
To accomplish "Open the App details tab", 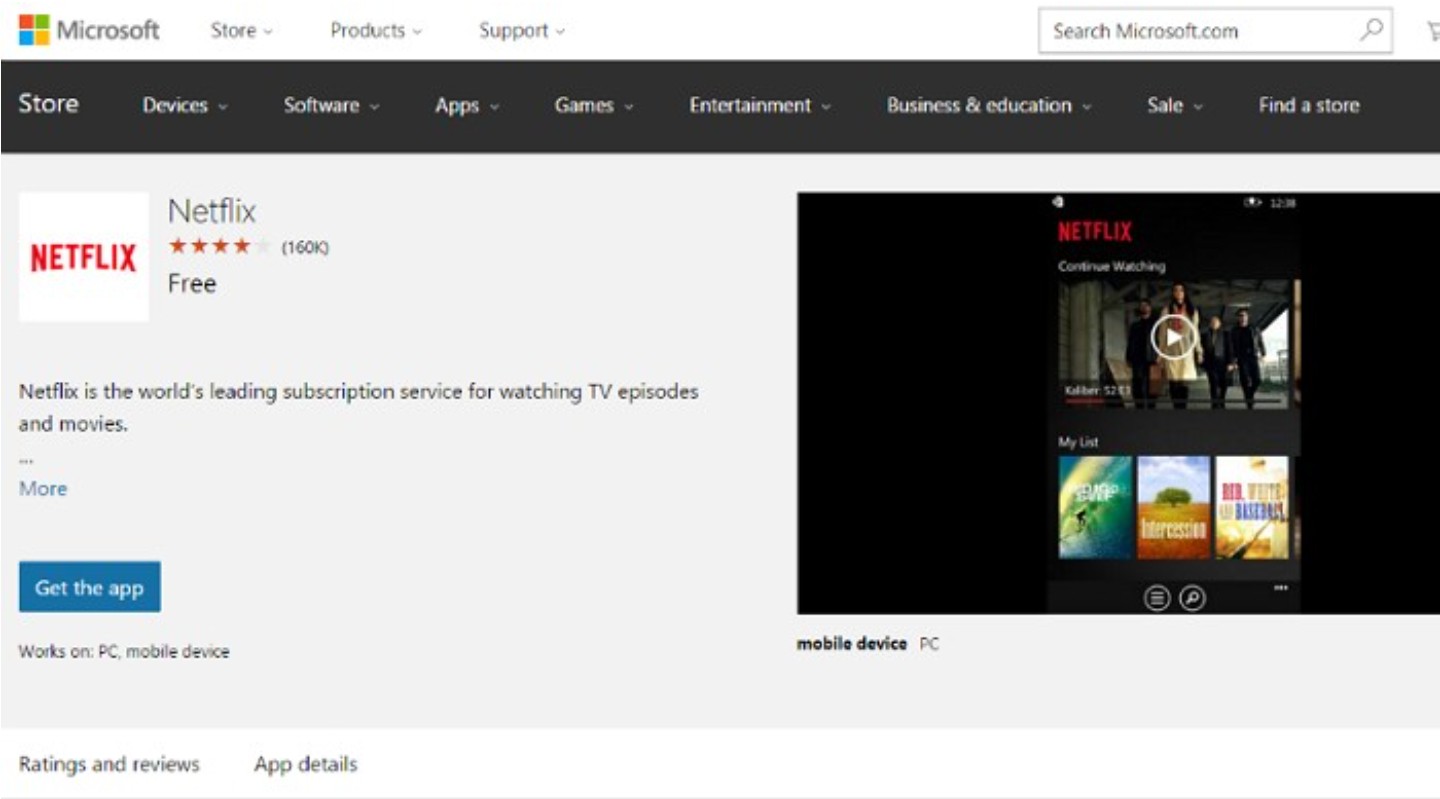I will coord(305,764).
